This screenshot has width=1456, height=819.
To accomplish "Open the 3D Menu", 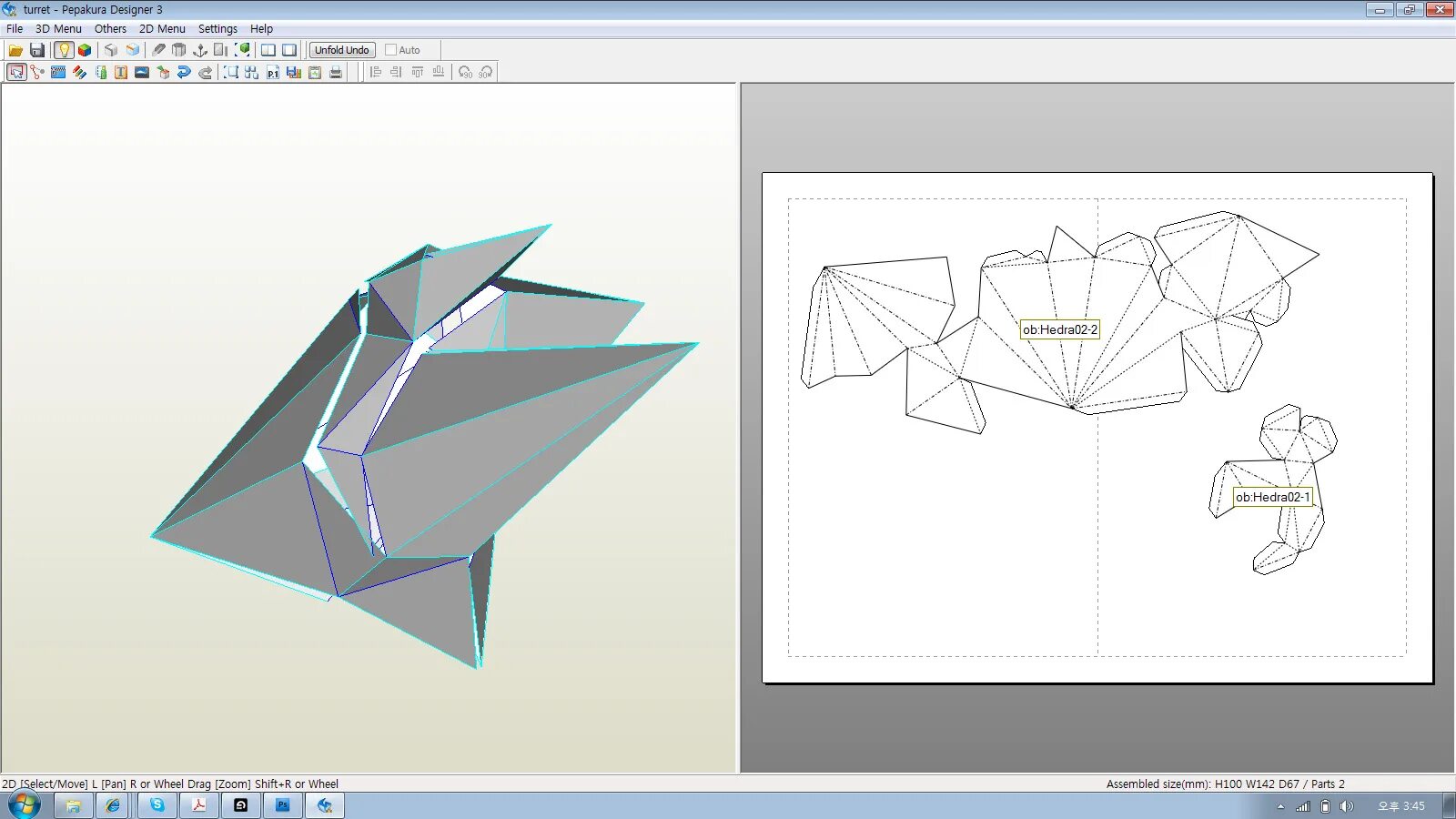I will tap(58, 28).
